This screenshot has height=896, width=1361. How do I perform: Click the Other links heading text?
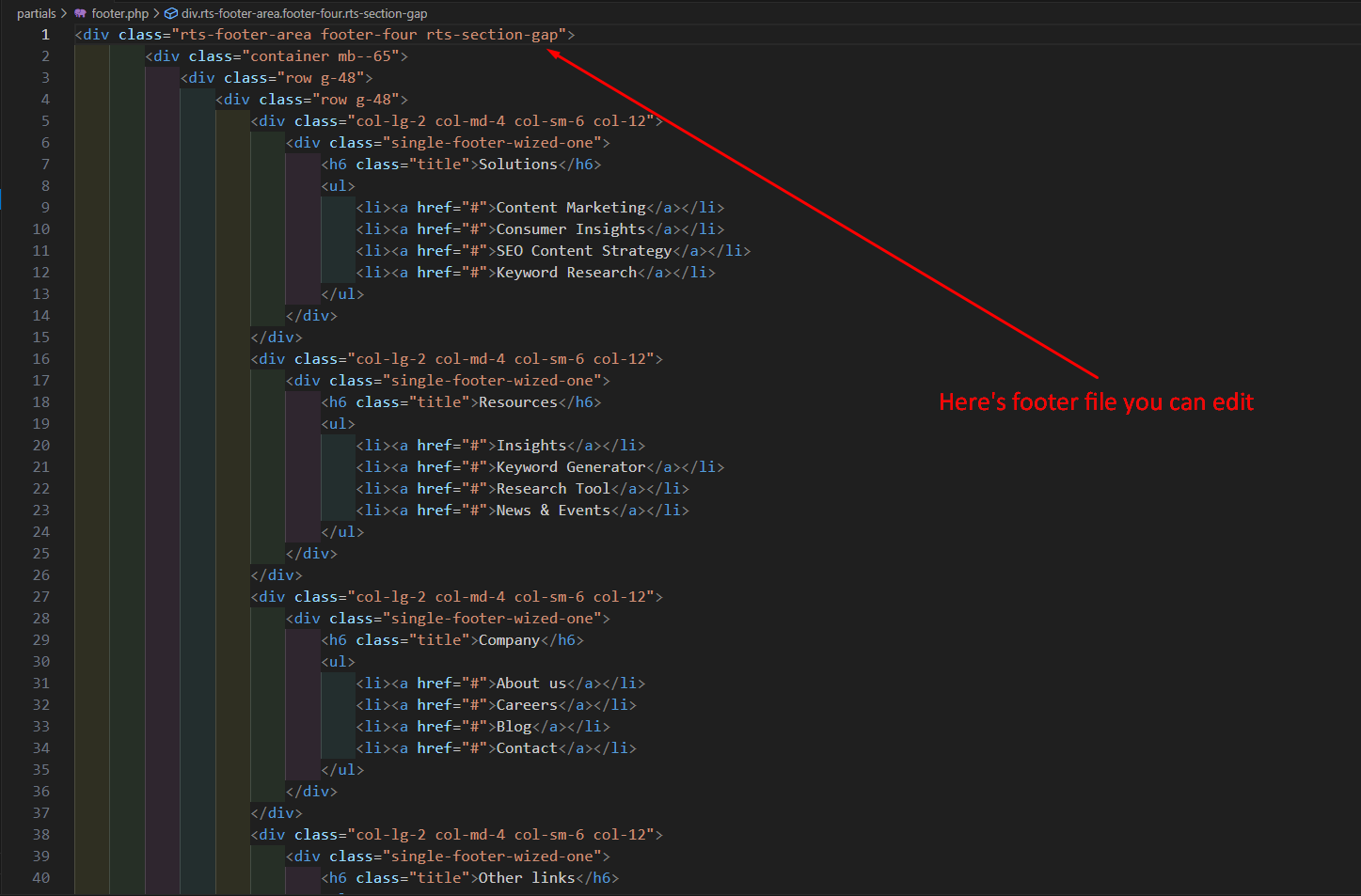click(x=526, y=878)
